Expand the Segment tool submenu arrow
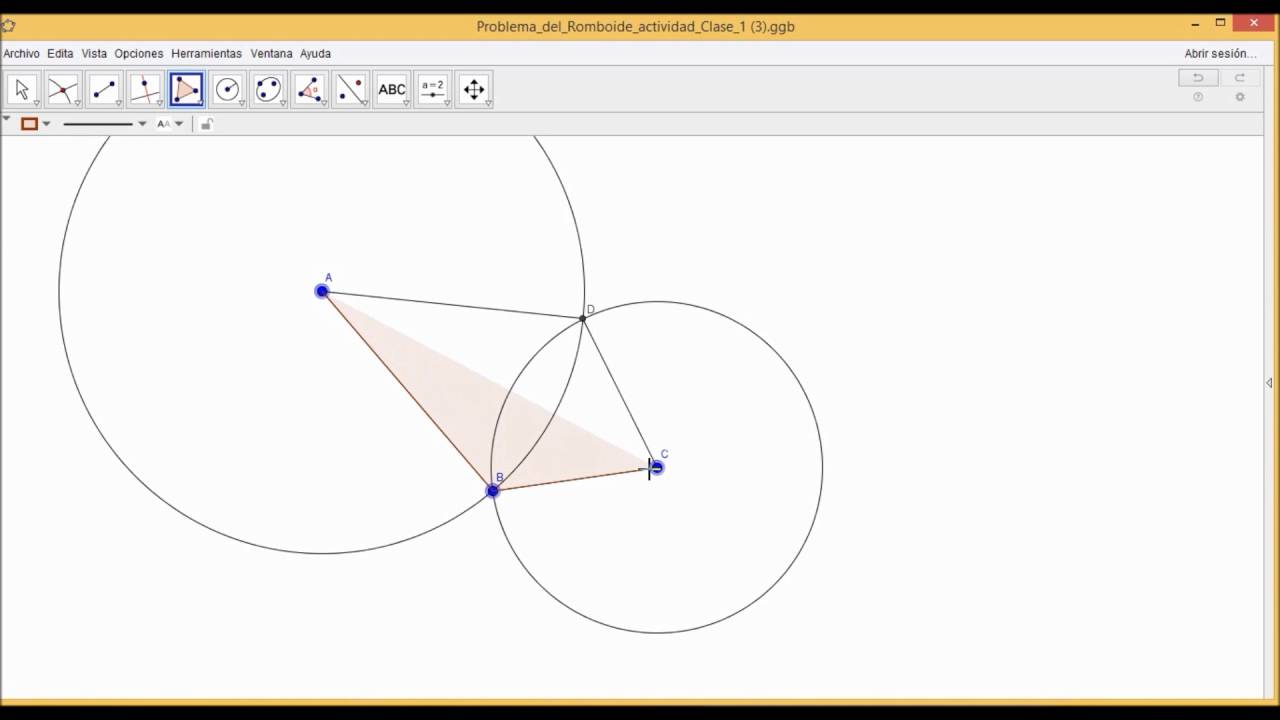Image resolution: width=1280 pixels, height=720 pixels. pos(118,103)
